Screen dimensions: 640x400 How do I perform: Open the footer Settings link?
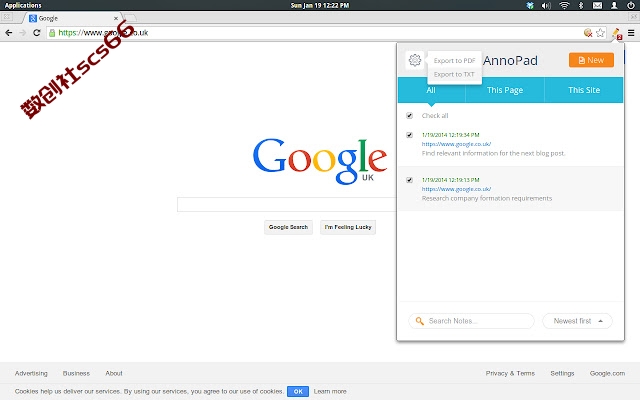pos(562,373)
